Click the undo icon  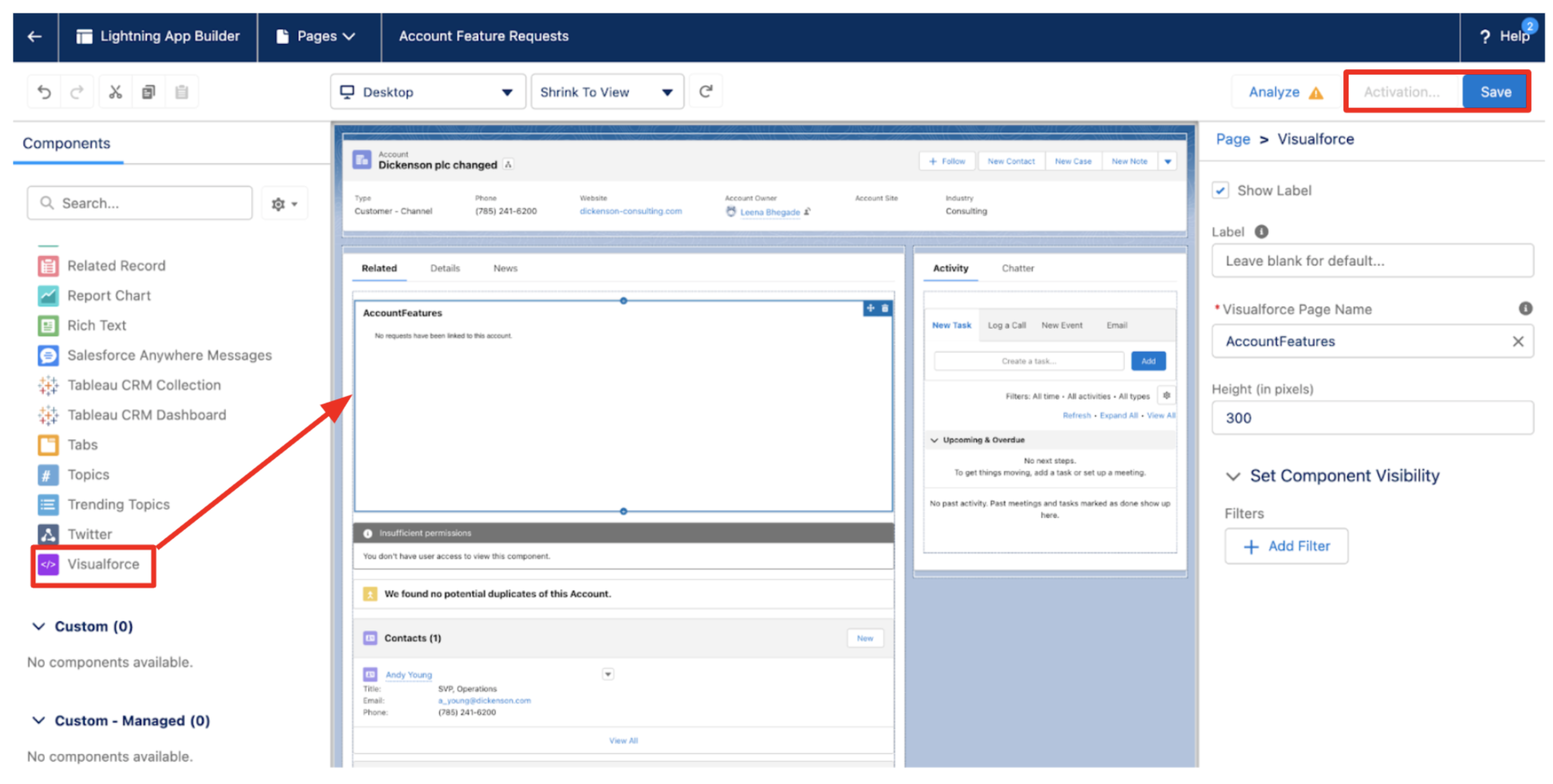pos(44,91)
